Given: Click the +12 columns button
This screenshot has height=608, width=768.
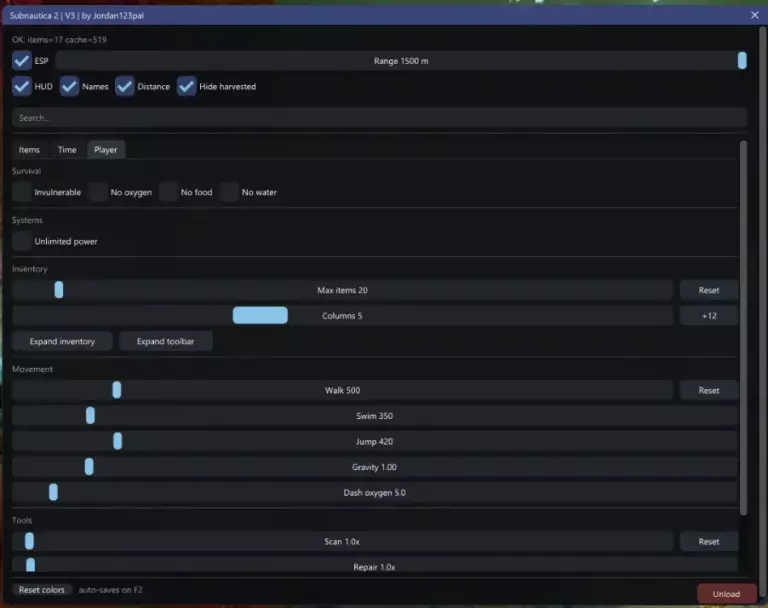Looking at the screenshot, I should coord(709,316).
